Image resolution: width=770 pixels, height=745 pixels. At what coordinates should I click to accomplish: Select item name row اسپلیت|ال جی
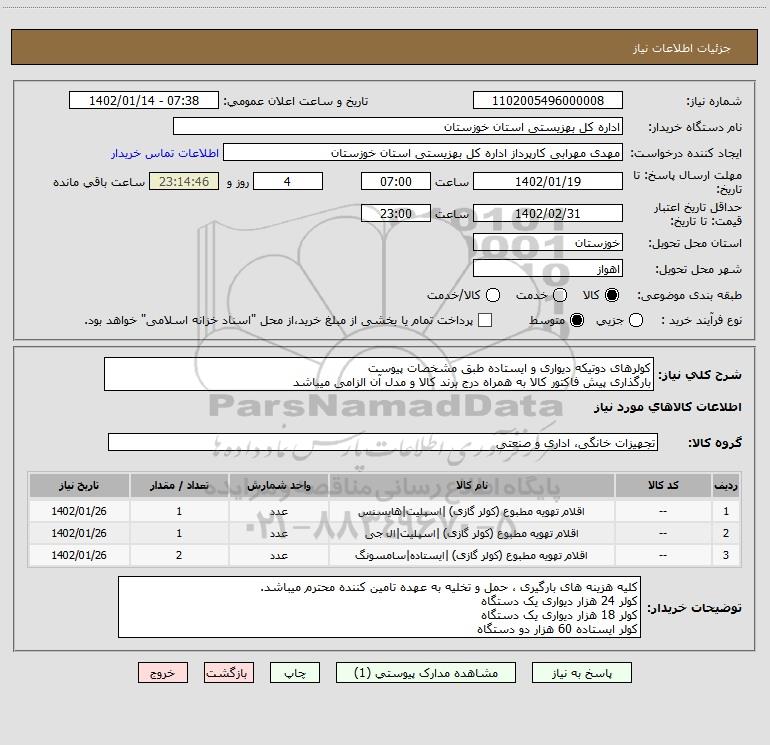pyautogui.click(x=471, y=533)
